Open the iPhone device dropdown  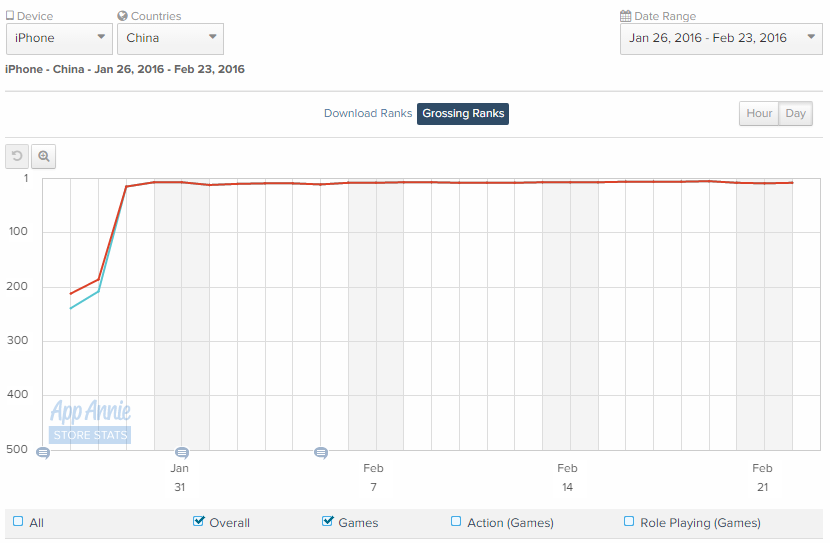[59, 38]
